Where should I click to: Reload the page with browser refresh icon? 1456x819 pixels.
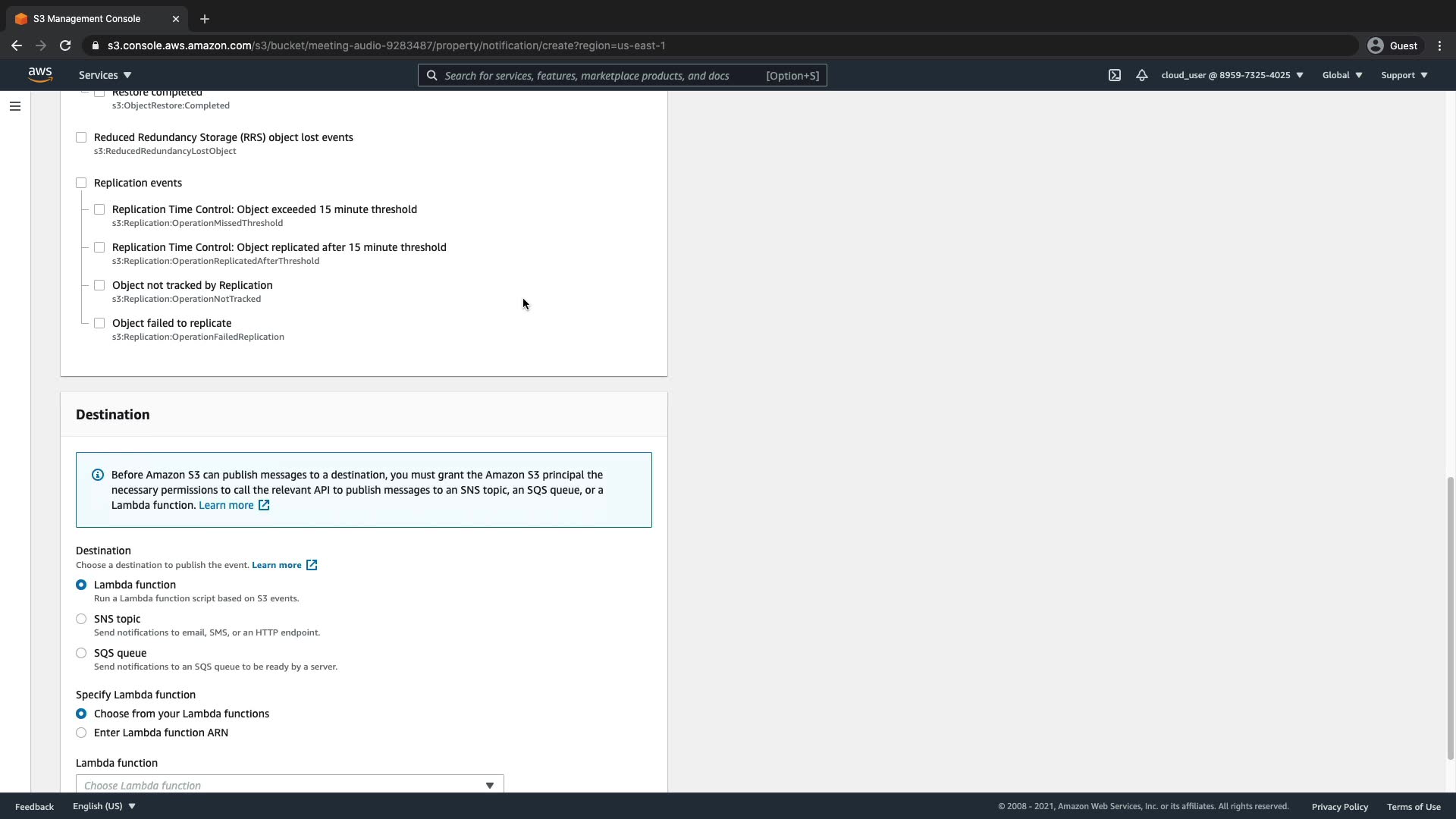coord(65,45)
